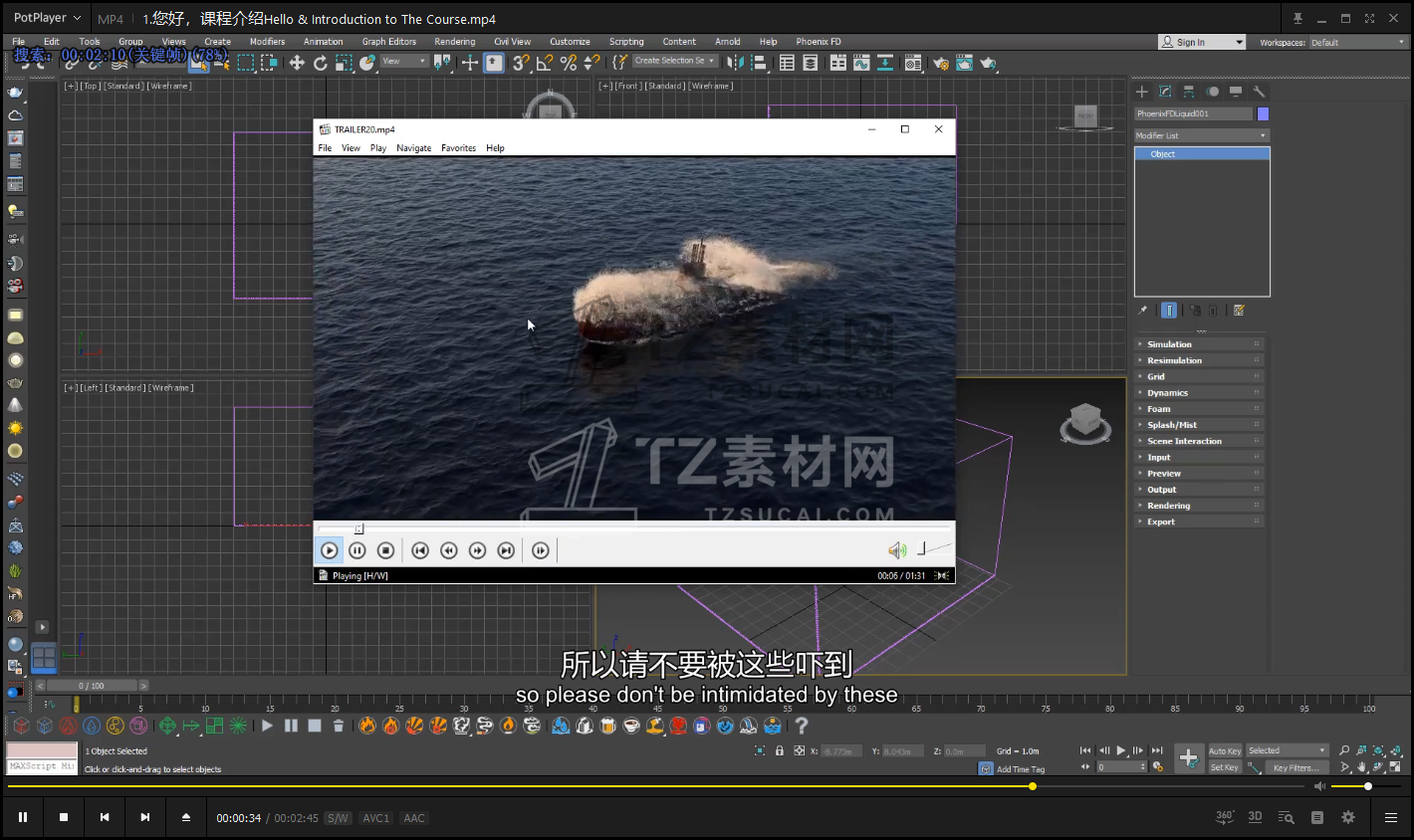
Task: Click the PhoenixFDLiquid001 object color swatch
Action: [1263, 114]
